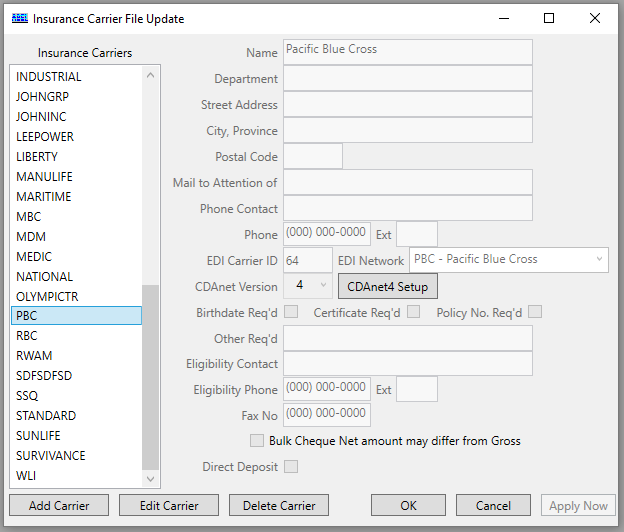The image size is (624, 532).
Task: Select JOHNINC in the carrier list
Action: click(76, 116)
